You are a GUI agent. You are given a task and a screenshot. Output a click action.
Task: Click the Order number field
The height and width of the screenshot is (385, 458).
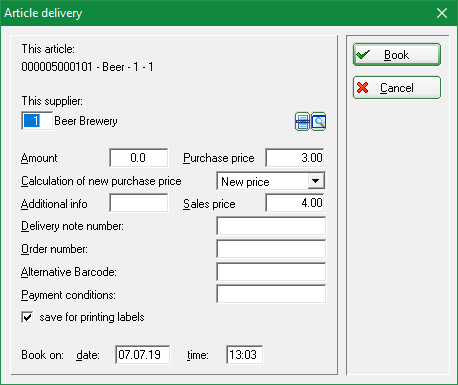pos(271,249)
